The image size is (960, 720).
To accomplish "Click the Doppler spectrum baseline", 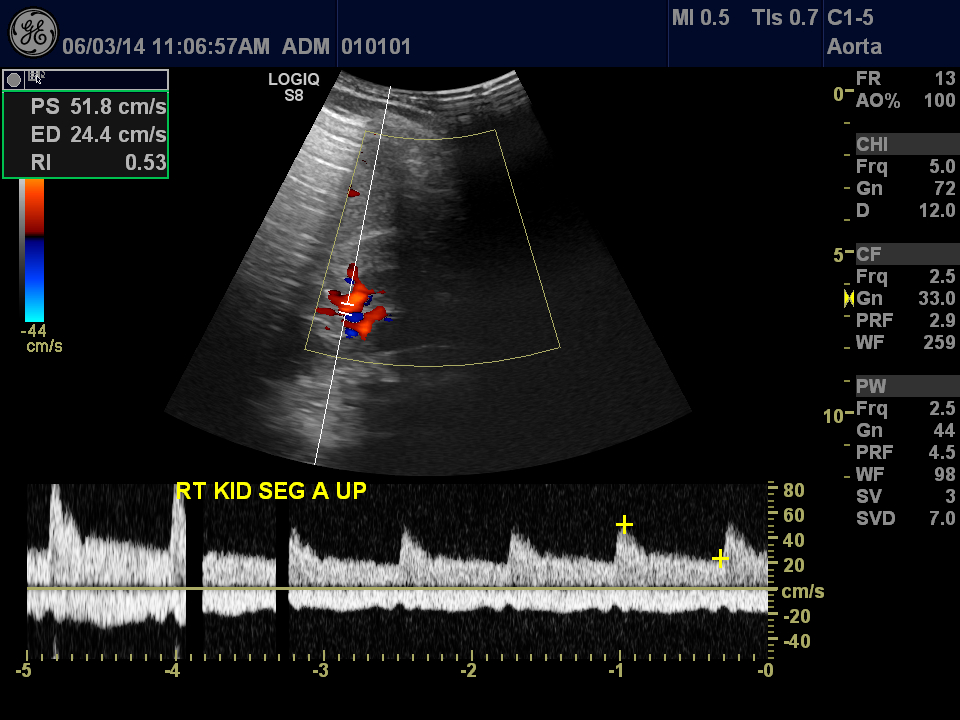I will point(400,589).
